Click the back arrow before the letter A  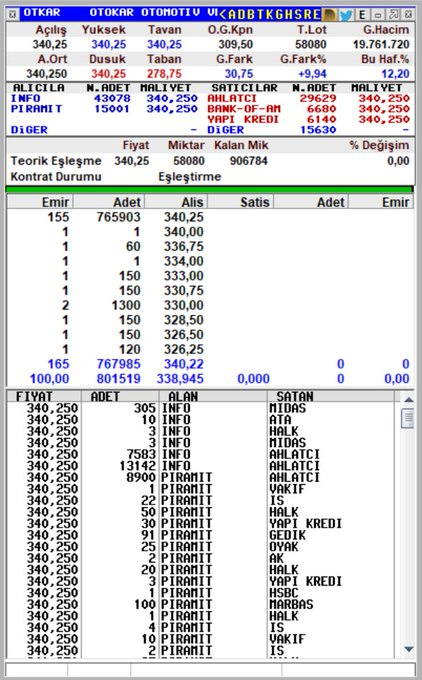pos(222,15)
